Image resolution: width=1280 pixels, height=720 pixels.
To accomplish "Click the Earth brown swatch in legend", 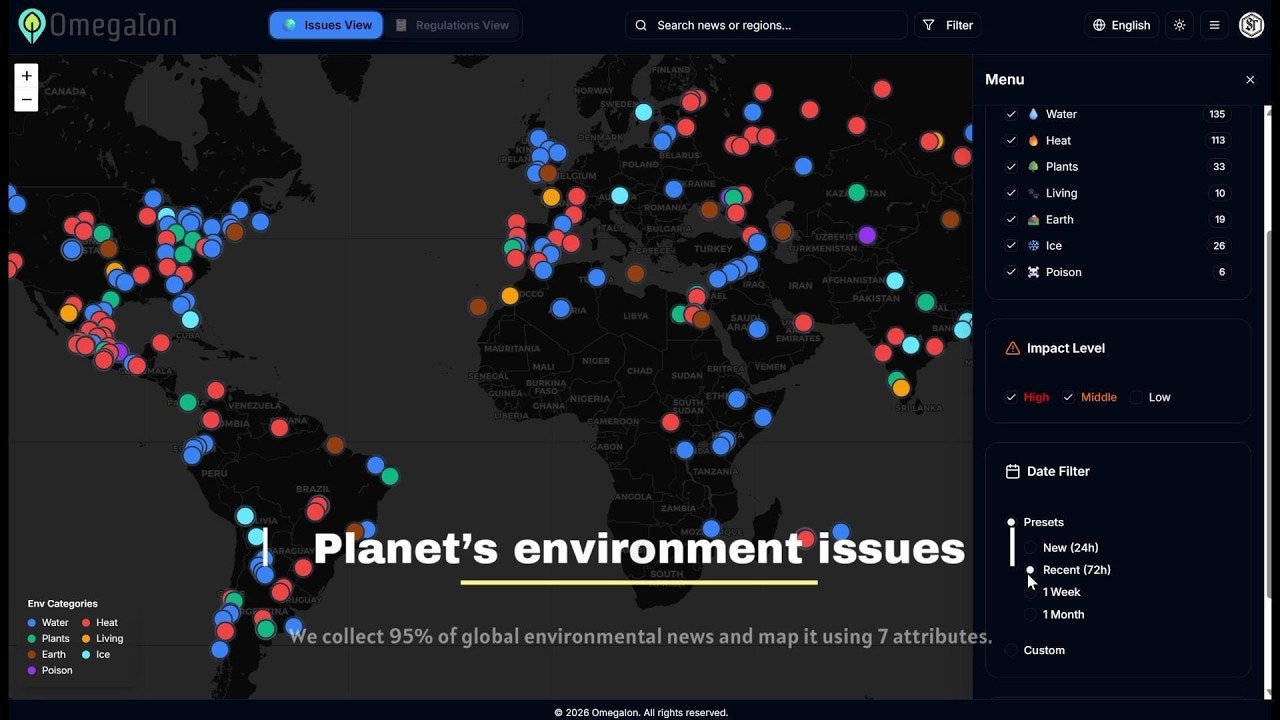I will tap(34, 655).
